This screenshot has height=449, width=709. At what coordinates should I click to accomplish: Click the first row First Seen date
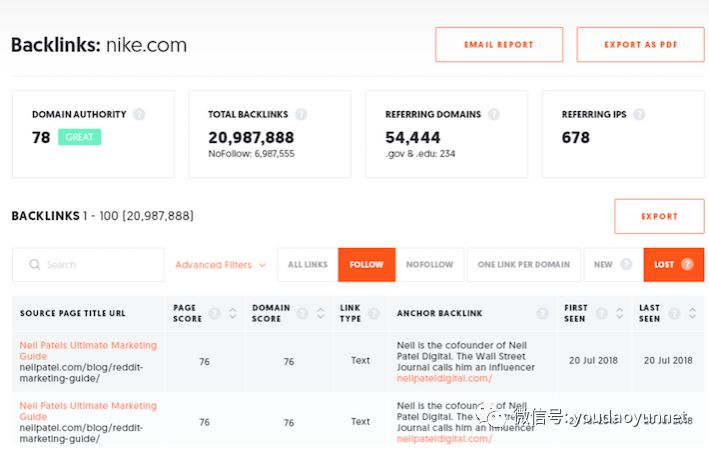pyautogui.click(x=593, y=360)
